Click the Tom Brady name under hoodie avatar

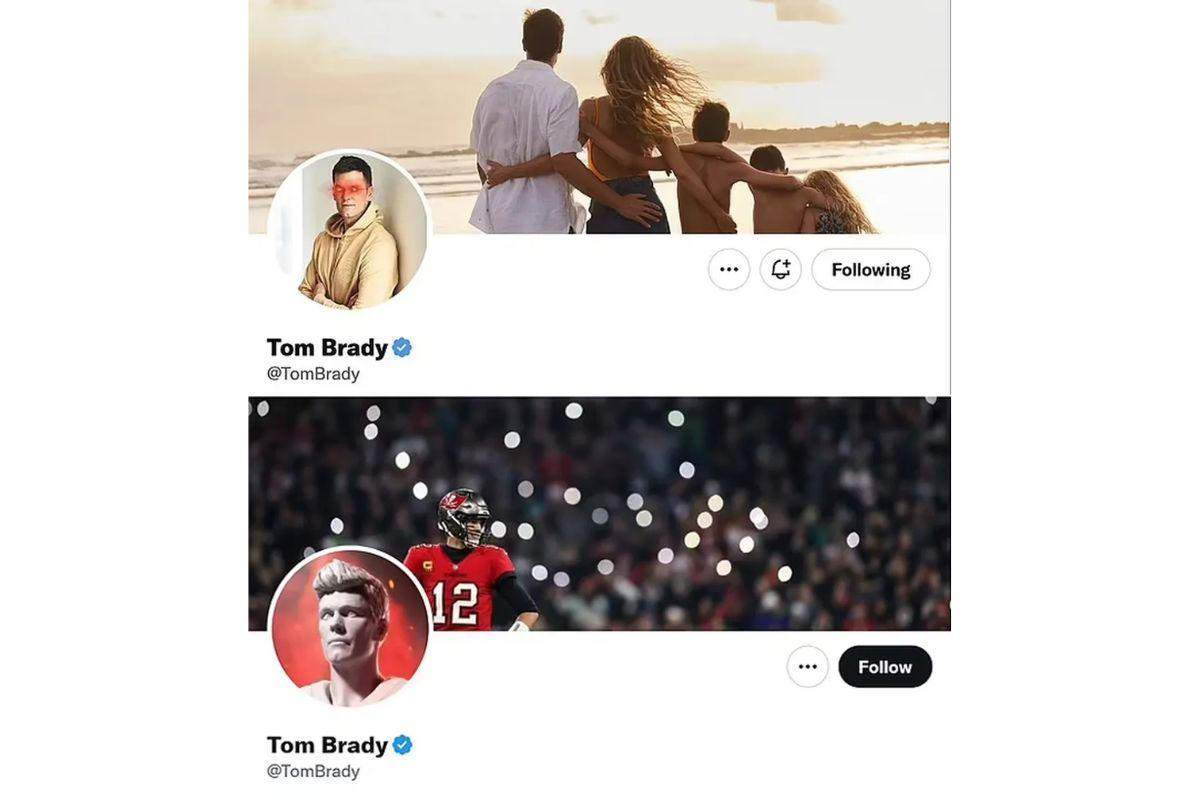327,348
